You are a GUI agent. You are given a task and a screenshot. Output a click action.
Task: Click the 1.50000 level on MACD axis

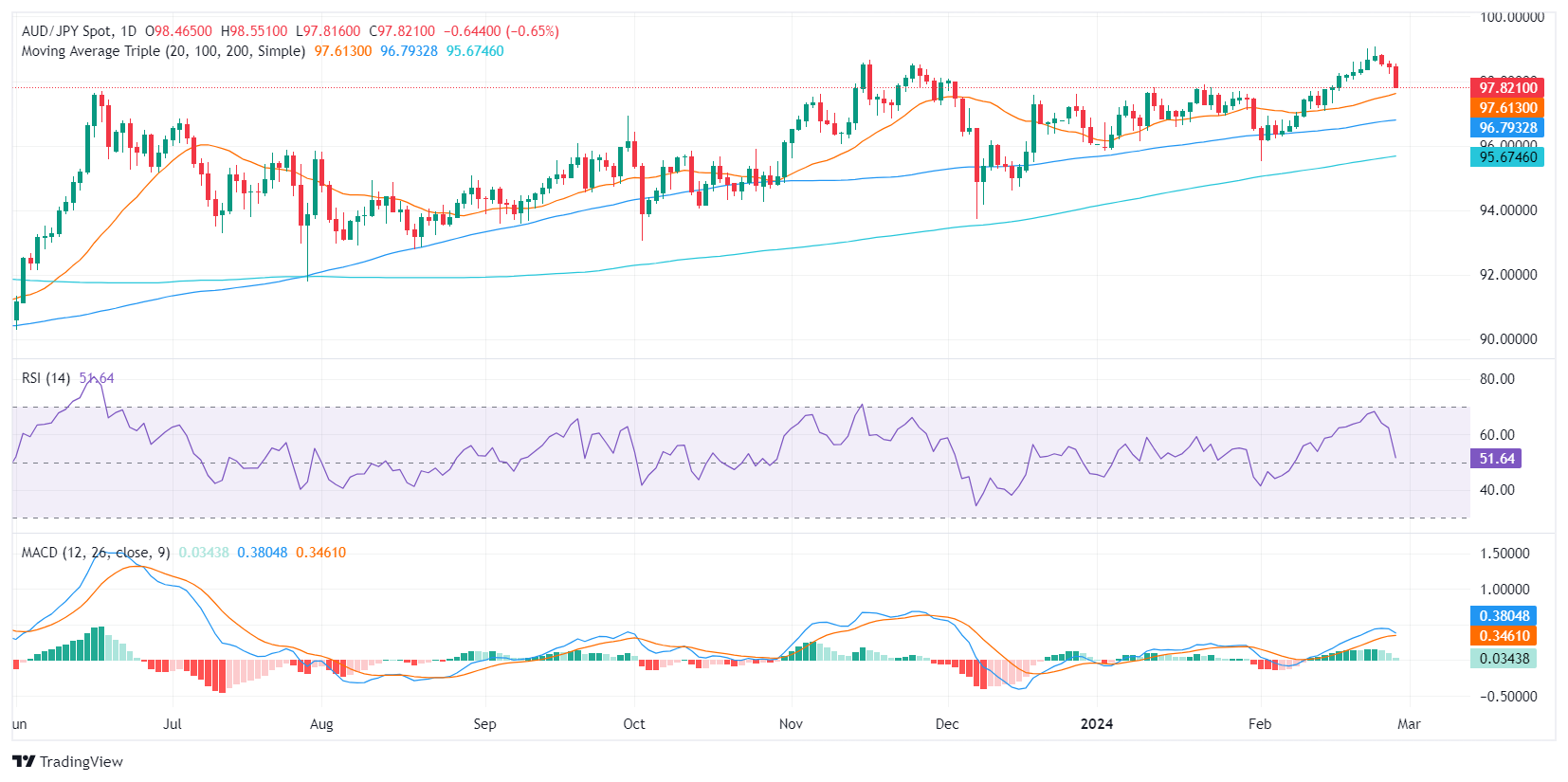coord(1504,554)
